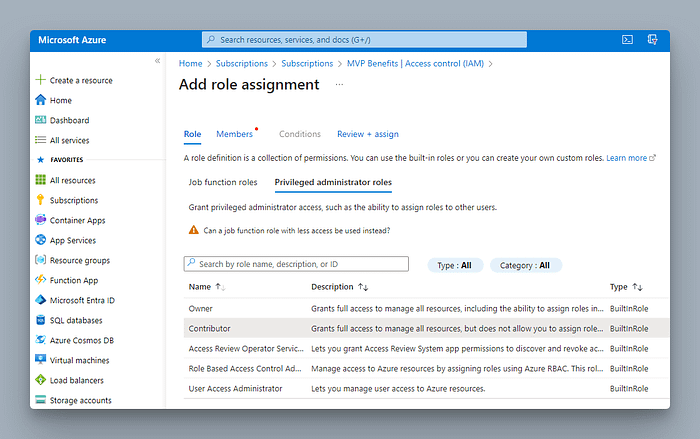Open MVP Benefits Access control breadcrumb
This screenshot has width=700, height=439.
[x=415, y=63]
